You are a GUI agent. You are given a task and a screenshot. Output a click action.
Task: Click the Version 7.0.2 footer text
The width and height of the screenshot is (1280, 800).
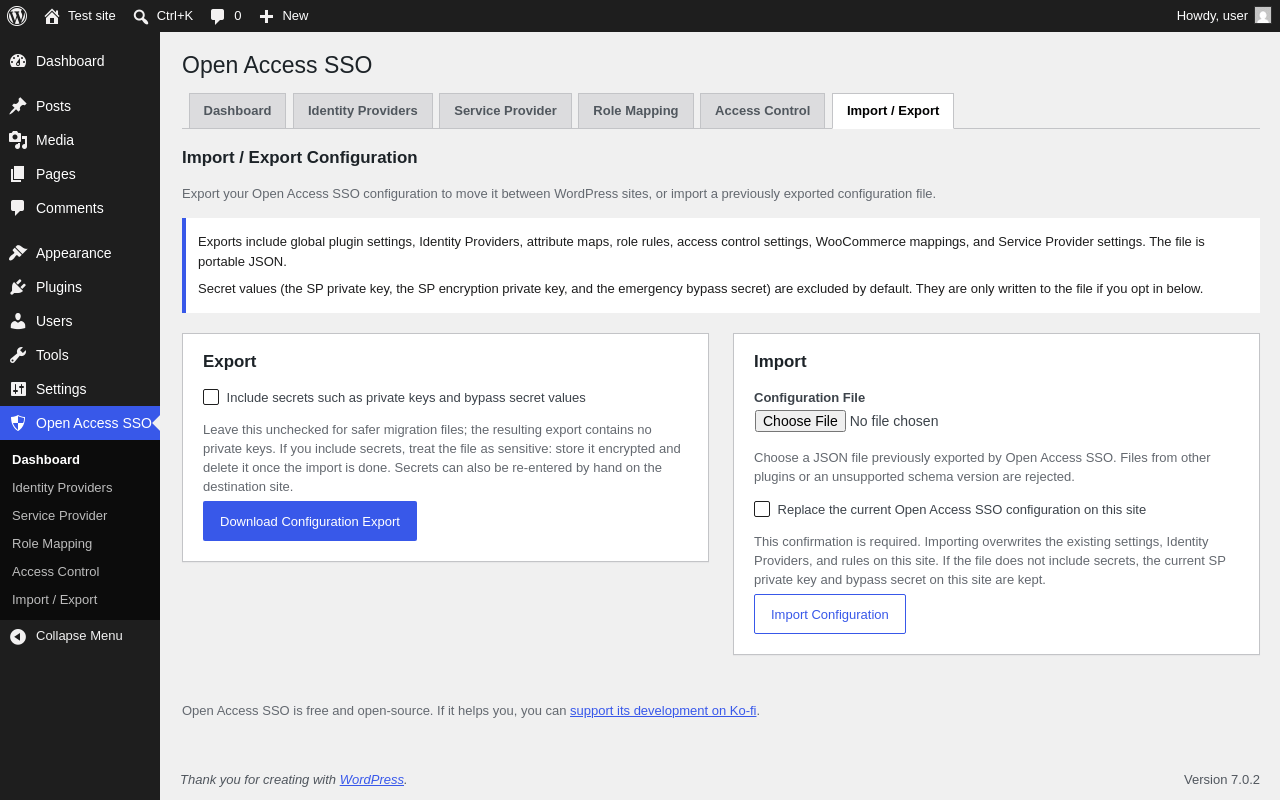click(1222, 779)
